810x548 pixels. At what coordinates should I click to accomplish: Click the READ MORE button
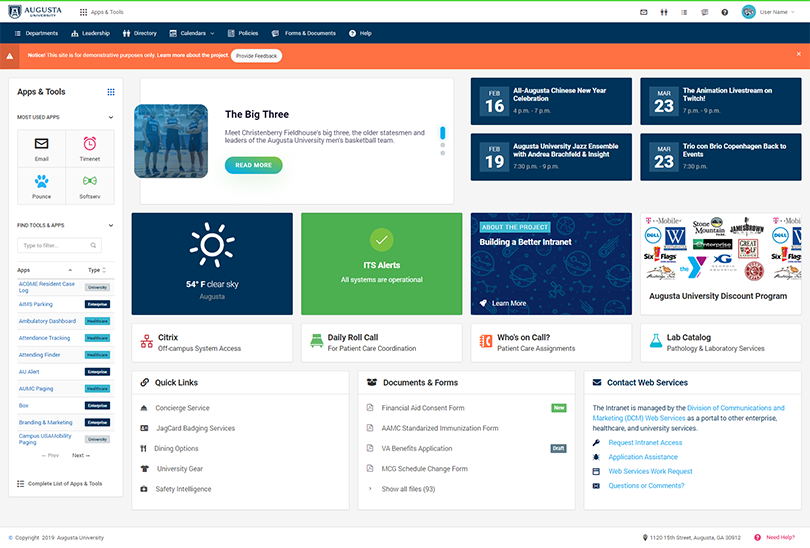(254, 165)
